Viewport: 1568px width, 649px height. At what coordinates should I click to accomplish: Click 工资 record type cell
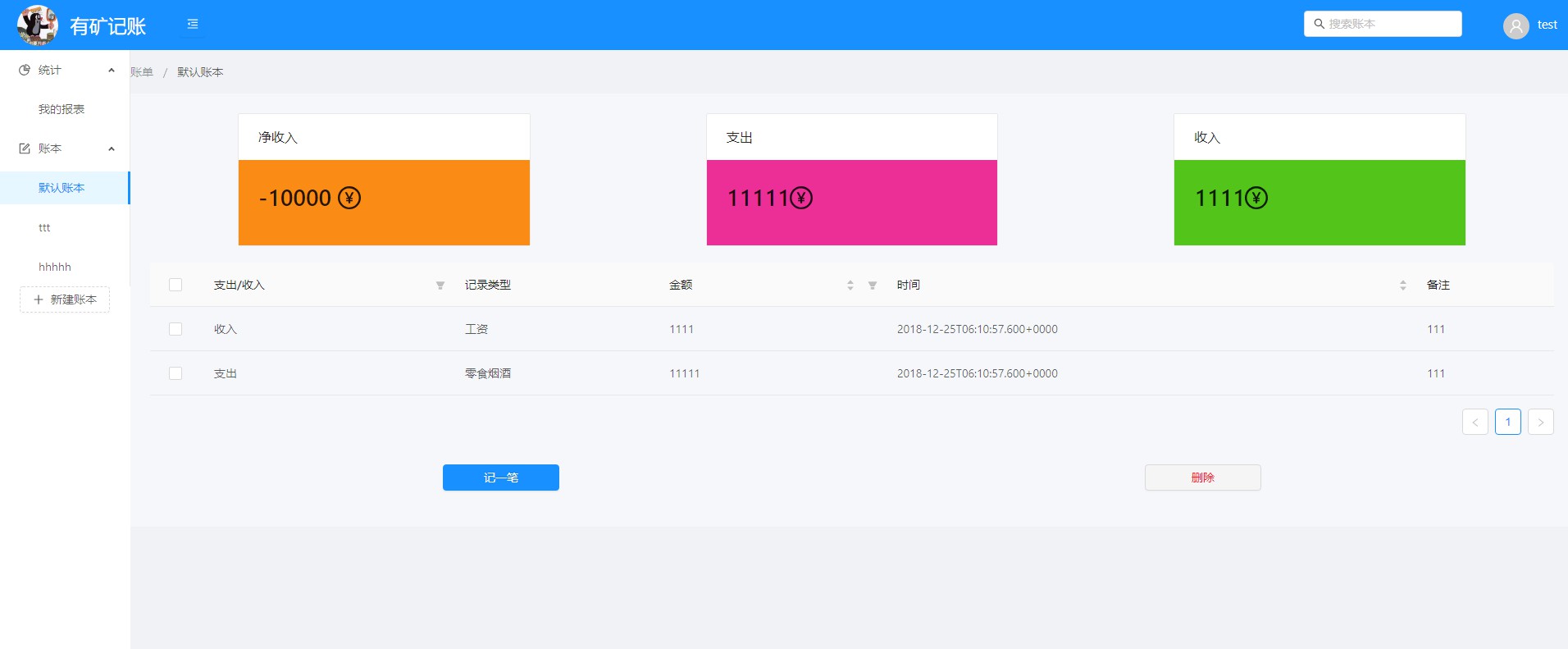tap(476, 329)
